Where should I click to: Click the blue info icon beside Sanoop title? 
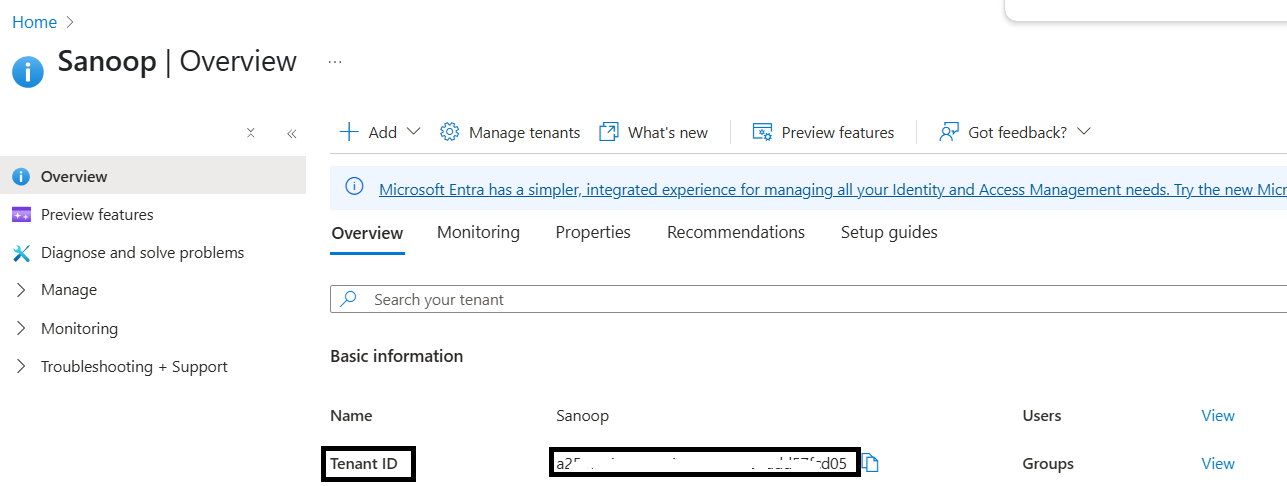28,72
